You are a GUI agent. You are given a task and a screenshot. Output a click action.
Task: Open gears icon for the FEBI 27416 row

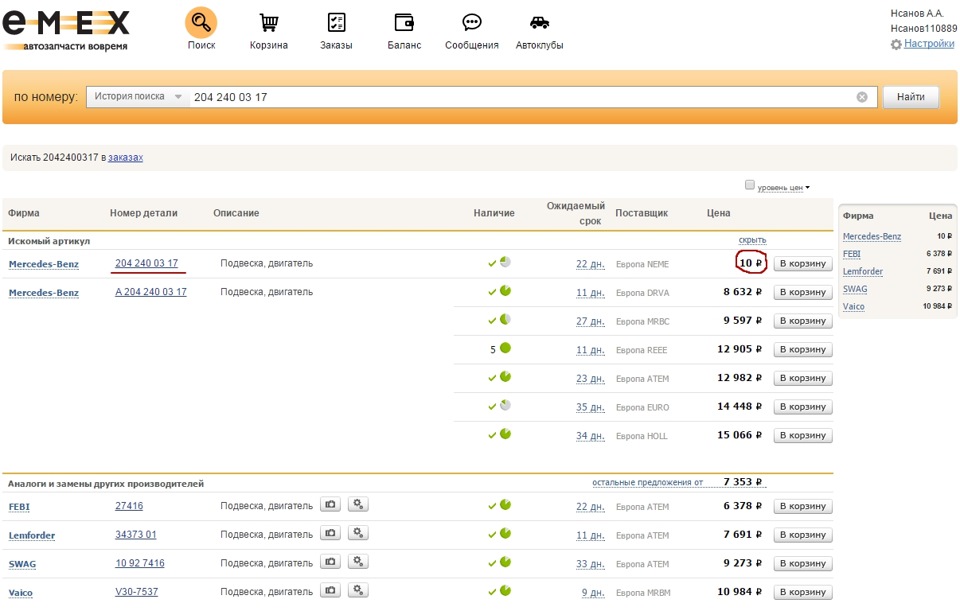click(x=358, y=504)
